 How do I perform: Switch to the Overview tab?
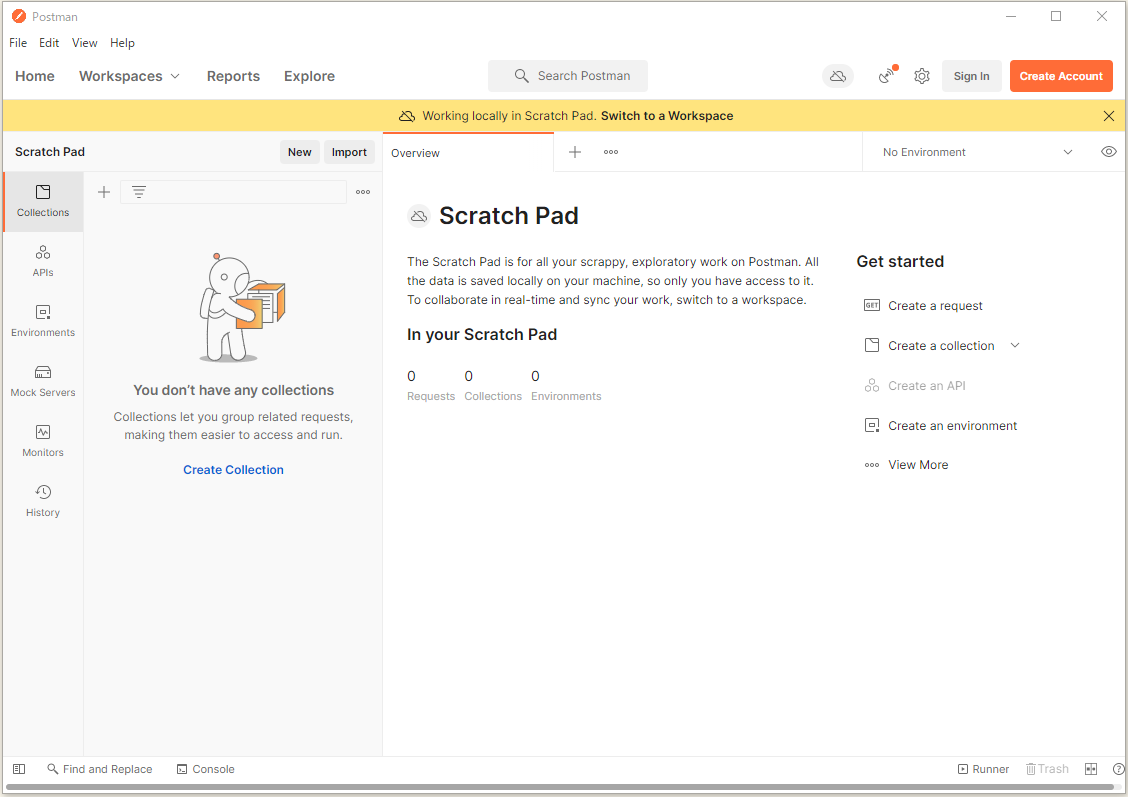[415, 152]
